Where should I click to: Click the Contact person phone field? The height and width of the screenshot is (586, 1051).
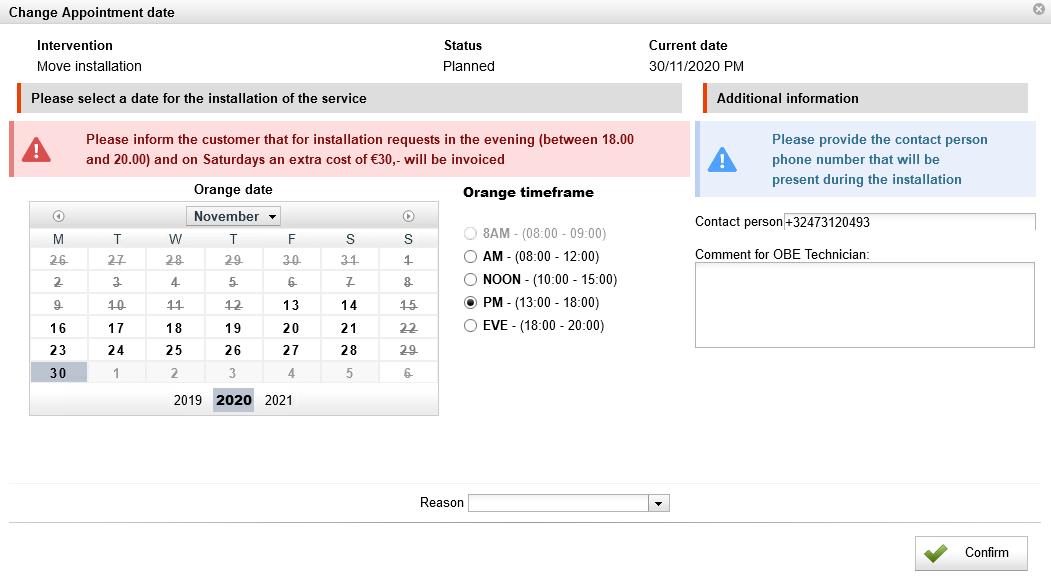pyautogui.click(x=909, y=222)
